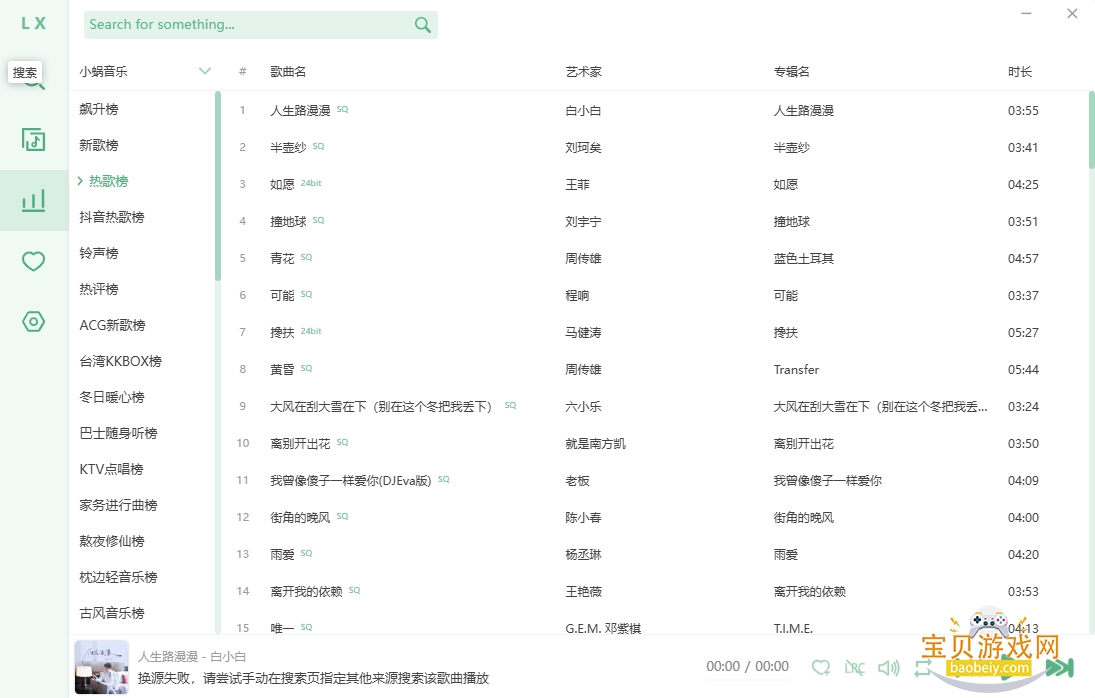Select the 热歌榜 leaderboard
Screen dimensions: 1095x698
(108, 181)
